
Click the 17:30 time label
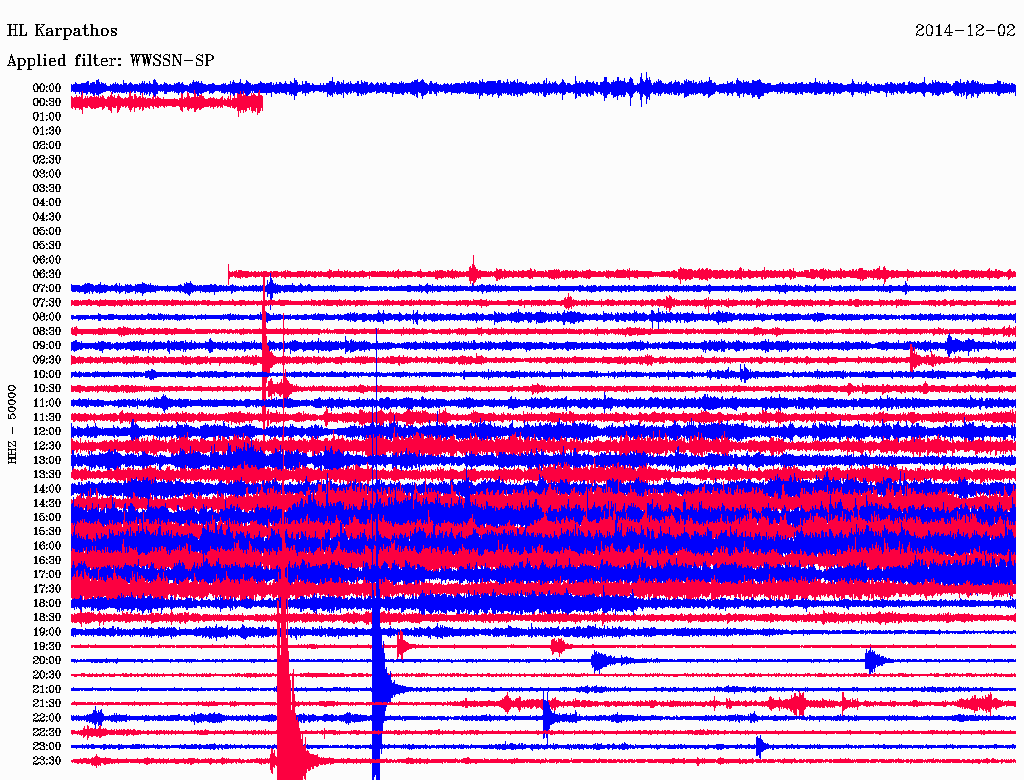click(x=47, y=589)
